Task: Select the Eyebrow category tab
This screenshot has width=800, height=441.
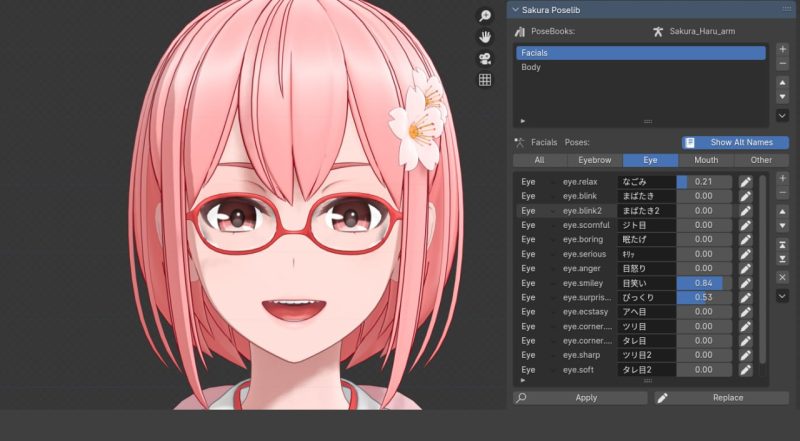Action: [x=594, y=160]
